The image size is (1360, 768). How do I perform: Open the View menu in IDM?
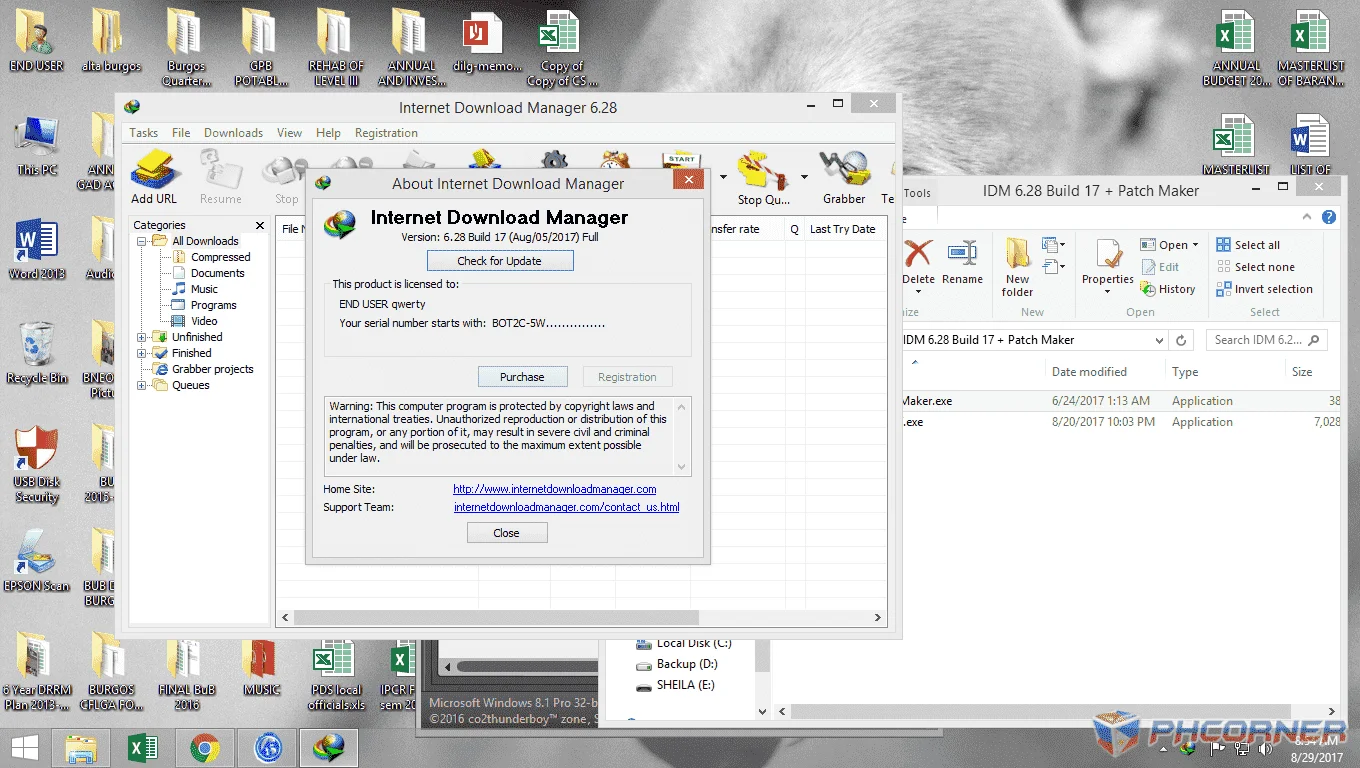point(289,133)
